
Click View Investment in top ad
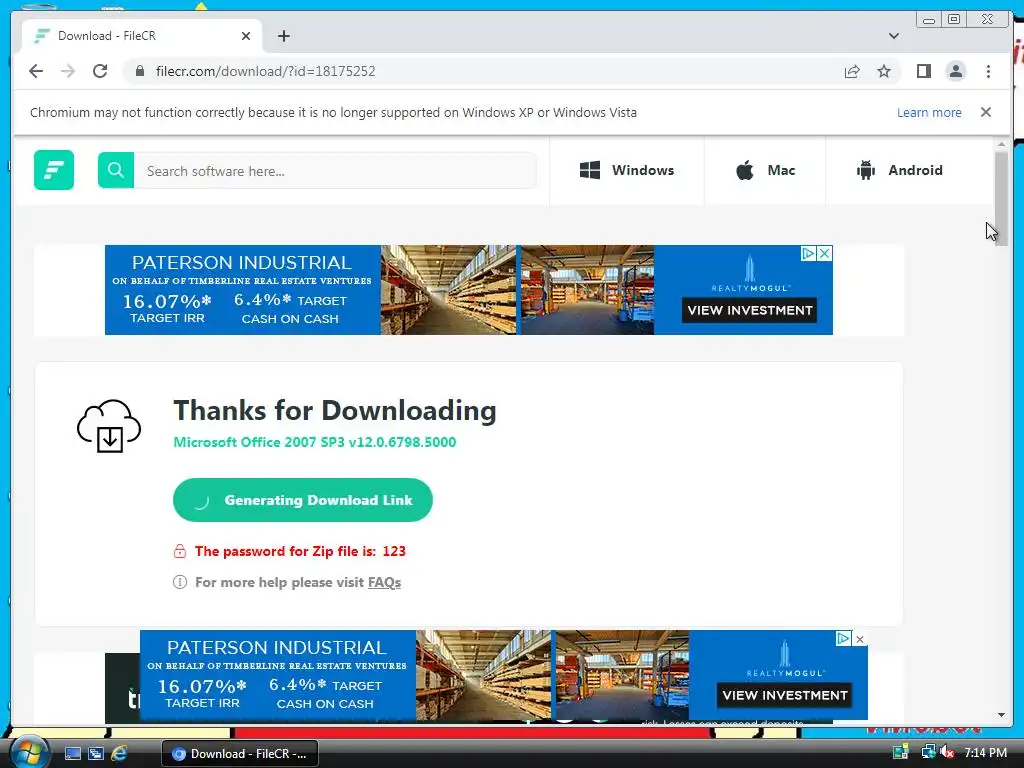point(750,310)
